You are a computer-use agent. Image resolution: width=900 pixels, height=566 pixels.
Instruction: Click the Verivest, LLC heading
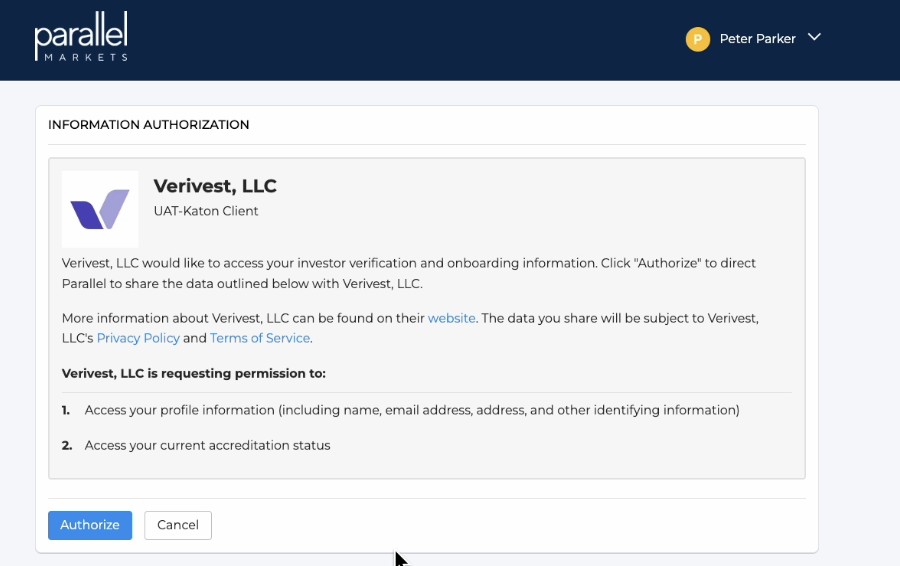[x=215, y=186]
